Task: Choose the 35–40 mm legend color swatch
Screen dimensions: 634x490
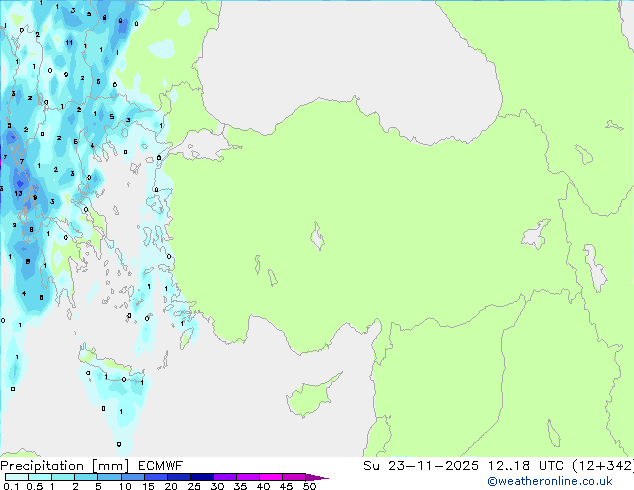Action: tap(247, 477)
